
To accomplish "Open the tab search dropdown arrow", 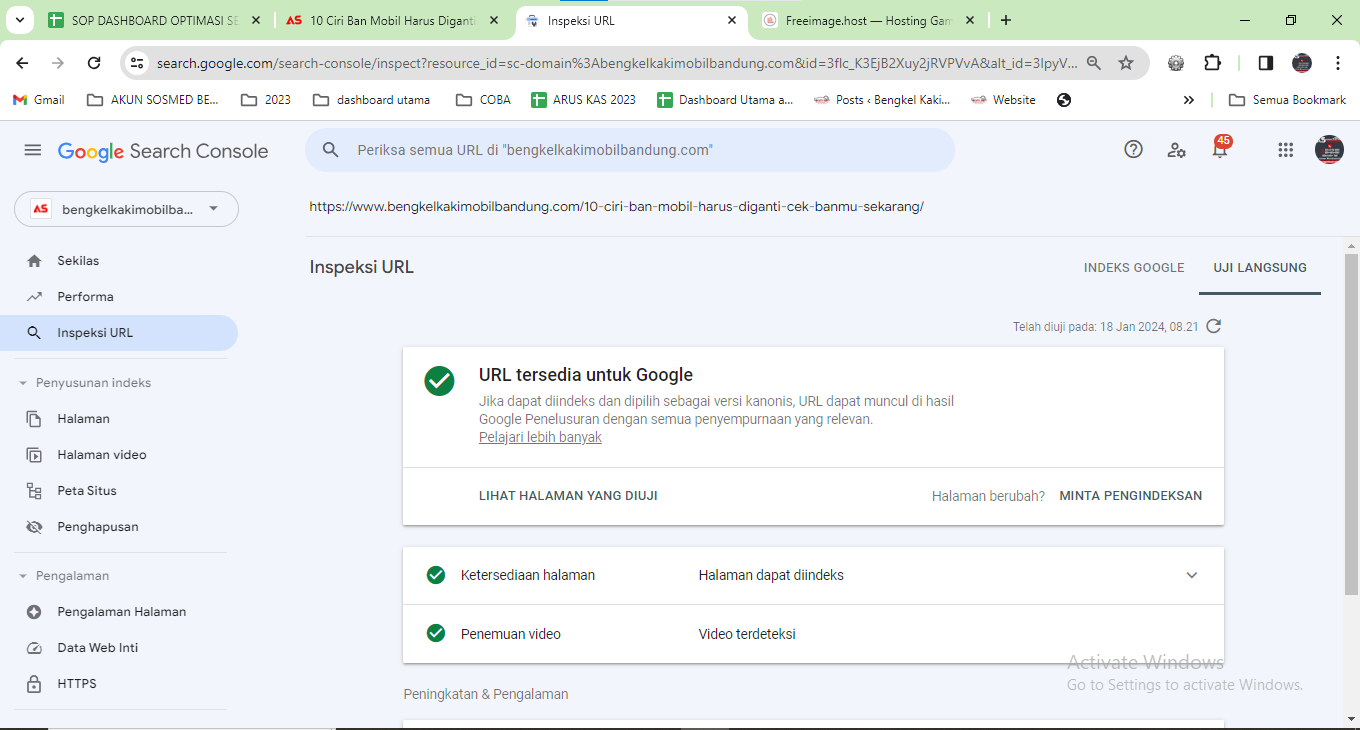I will coord(21,20).
